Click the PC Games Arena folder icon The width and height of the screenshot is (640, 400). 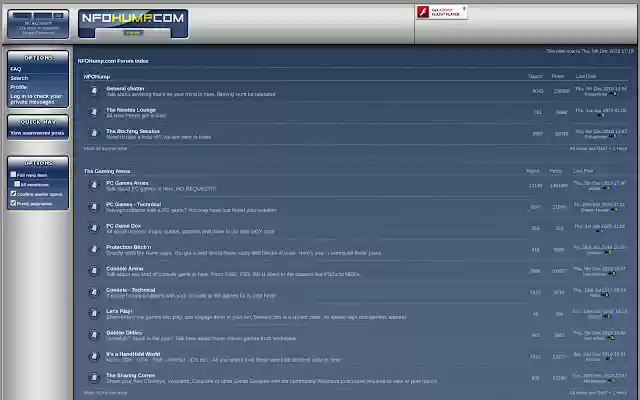pos(94,185)
